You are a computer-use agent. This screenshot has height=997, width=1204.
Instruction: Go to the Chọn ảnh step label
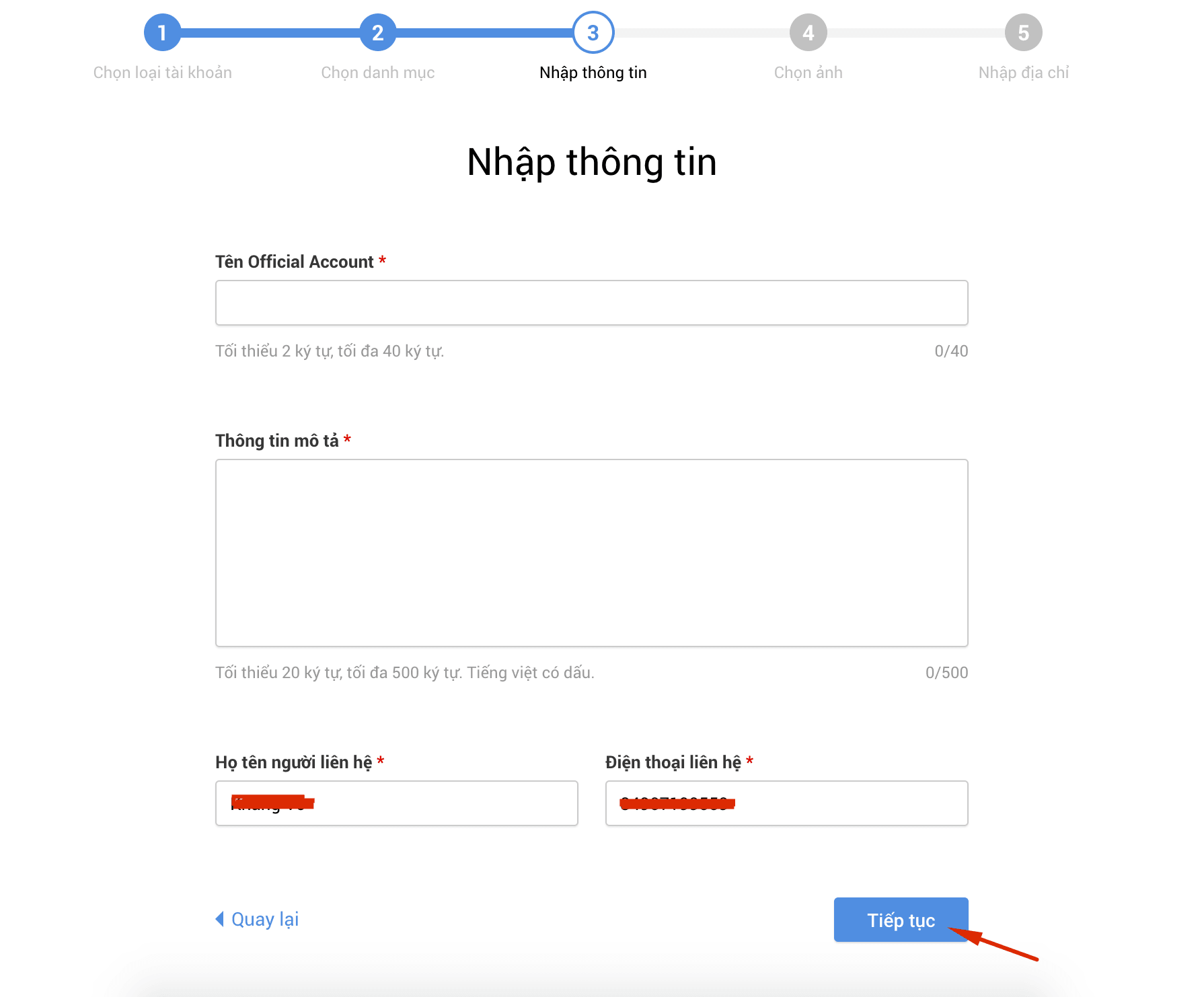(808, 73)
